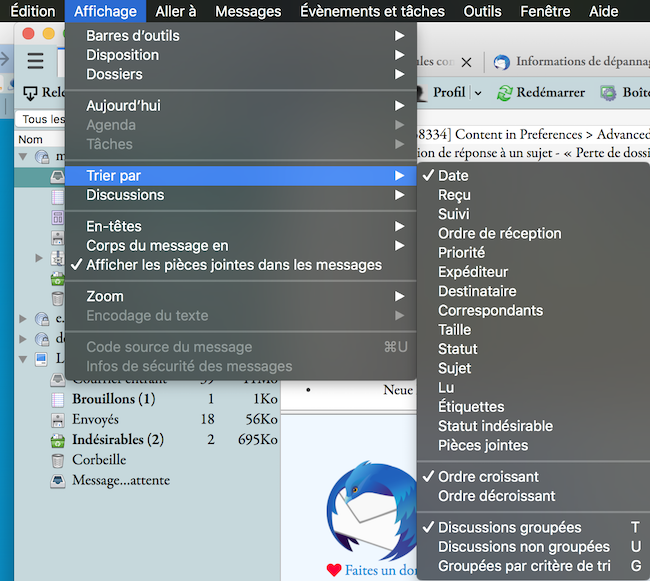
Task: Sort messages by Étiquettes
Action: pyautogui.click(x=533, y=407)
